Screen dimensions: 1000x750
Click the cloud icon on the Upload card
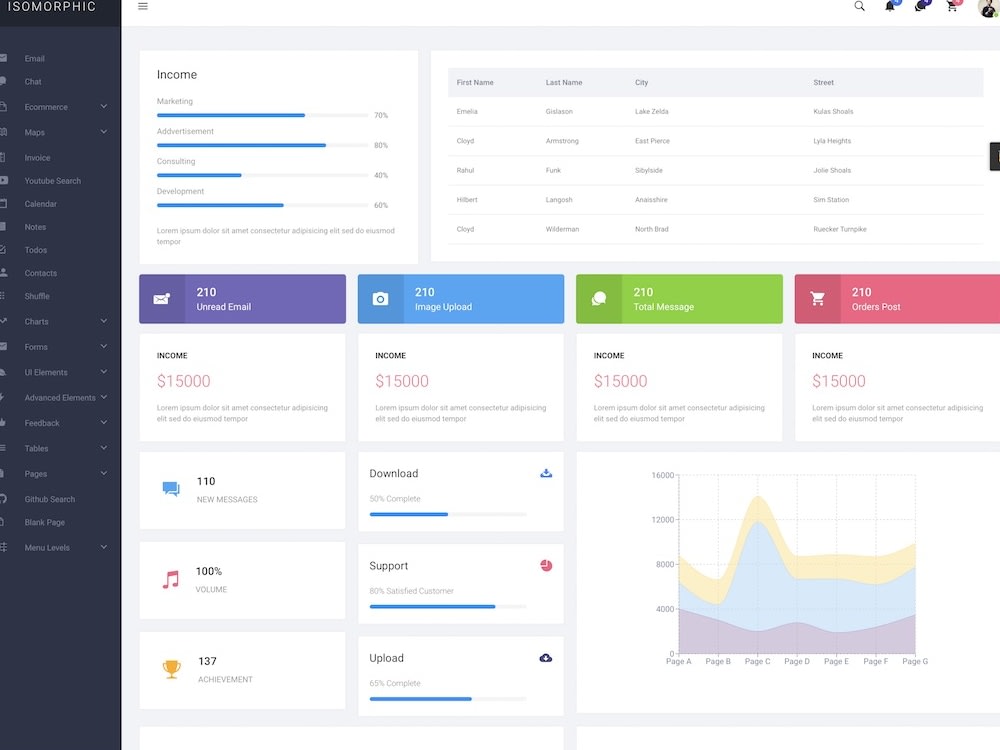click(545, 657)
